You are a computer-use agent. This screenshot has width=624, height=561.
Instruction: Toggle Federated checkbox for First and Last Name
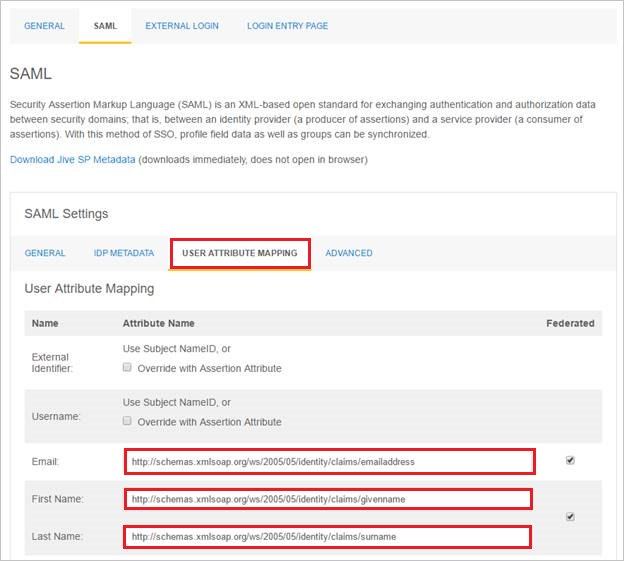(570, 517)
